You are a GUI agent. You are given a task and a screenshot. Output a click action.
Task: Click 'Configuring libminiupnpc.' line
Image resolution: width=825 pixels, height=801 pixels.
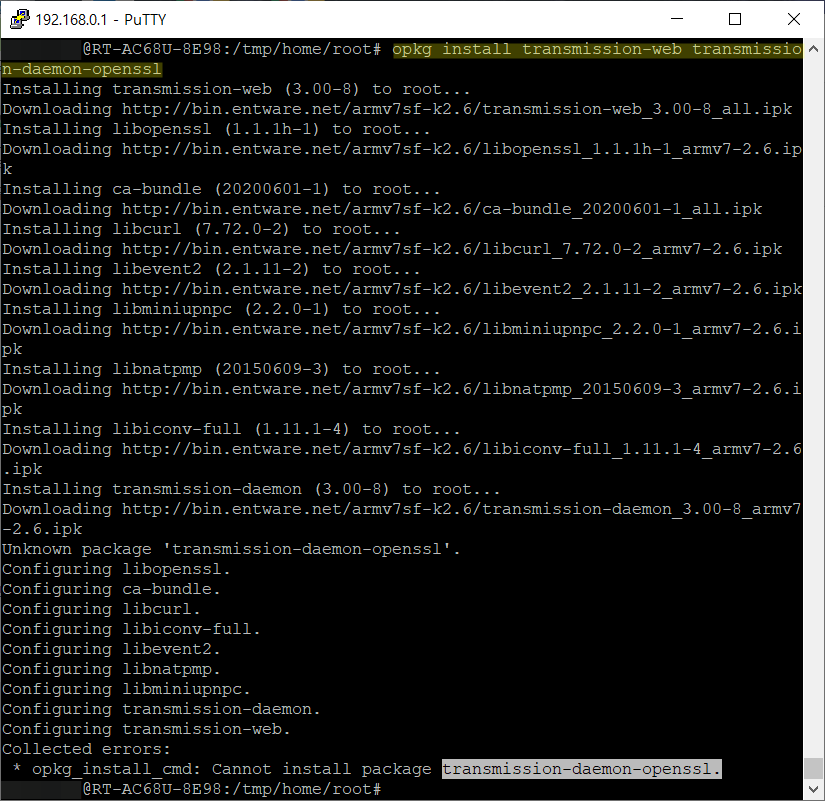(x=126, y=689)
